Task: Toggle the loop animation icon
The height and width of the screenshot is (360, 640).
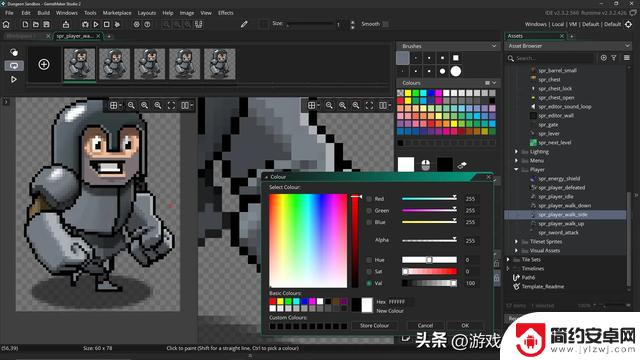Action: coord(14,65)
